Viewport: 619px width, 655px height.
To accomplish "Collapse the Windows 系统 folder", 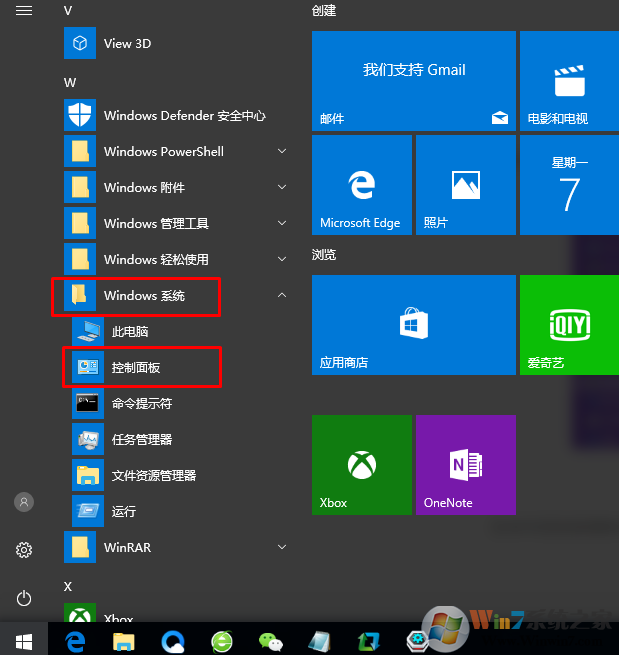I will click(x=282, y=295).
